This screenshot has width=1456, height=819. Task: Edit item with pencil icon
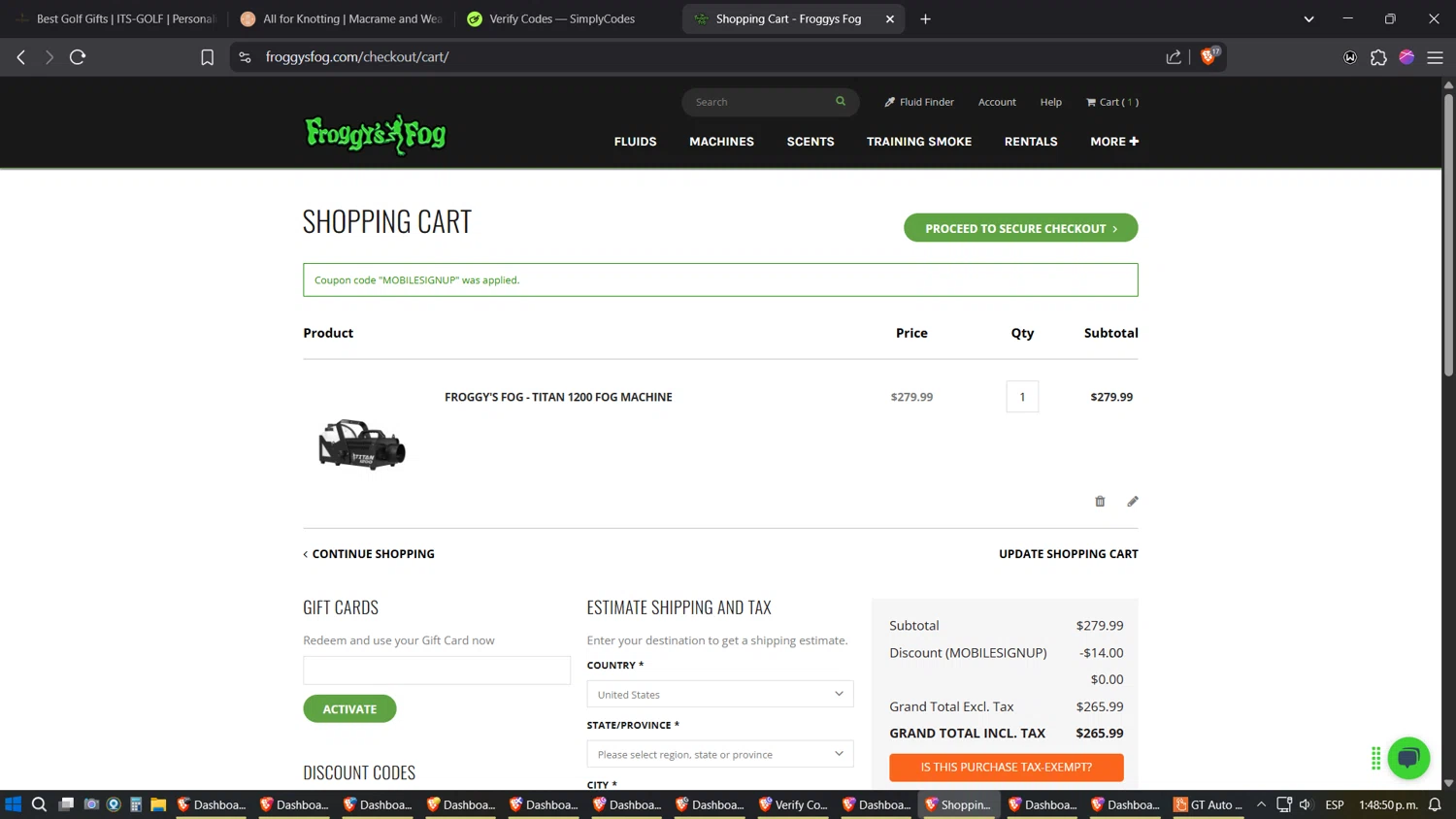click(x=1132, y=502)
